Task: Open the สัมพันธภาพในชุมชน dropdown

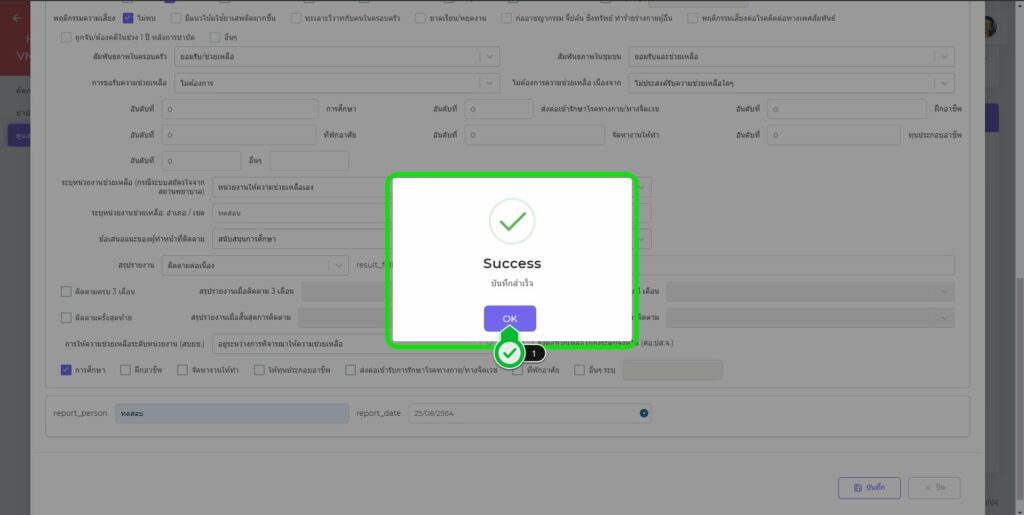Action: (x=944, y=57)
